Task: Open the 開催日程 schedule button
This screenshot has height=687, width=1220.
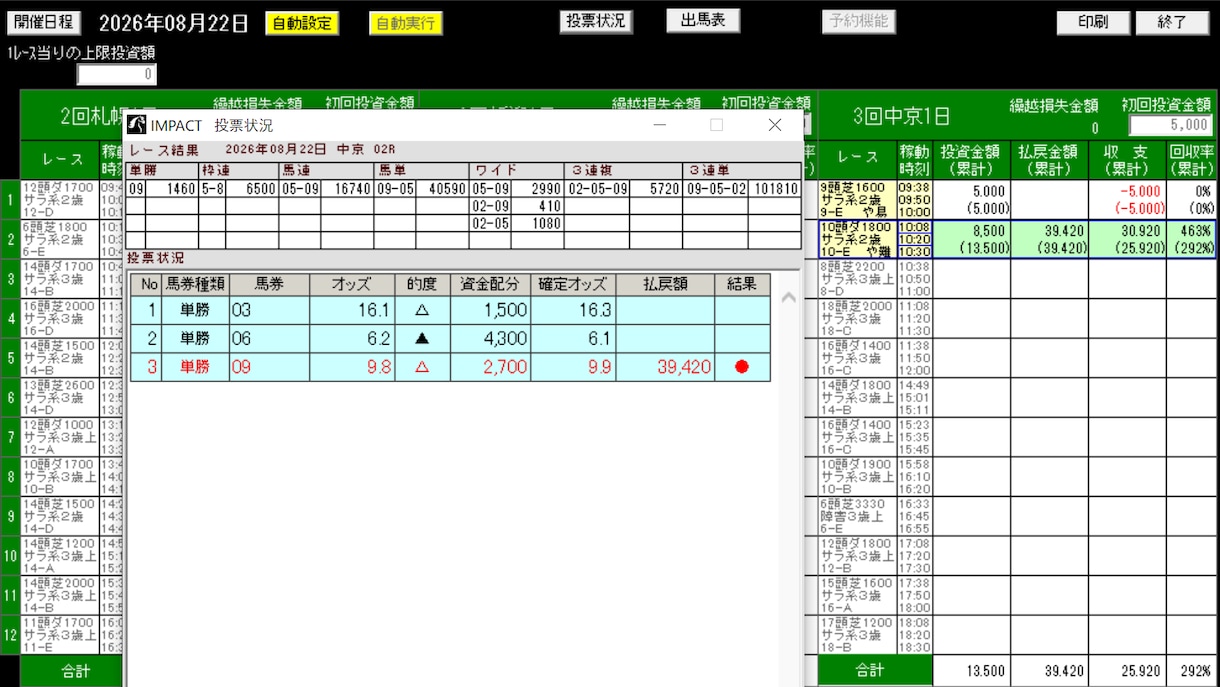Action: 44,23
